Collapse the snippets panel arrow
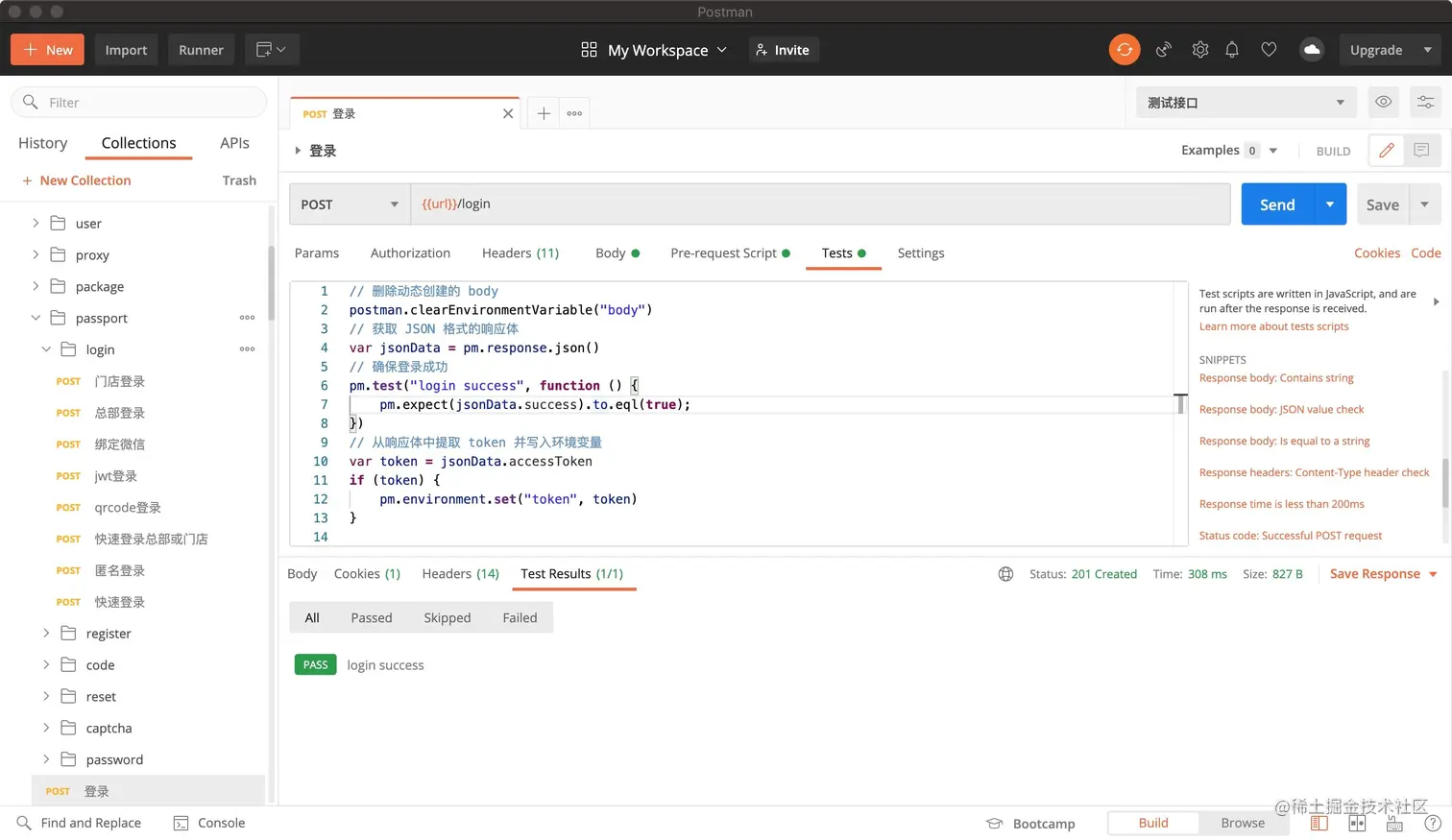Viewport: 1452px width, 840px height. pos(1436,301)
